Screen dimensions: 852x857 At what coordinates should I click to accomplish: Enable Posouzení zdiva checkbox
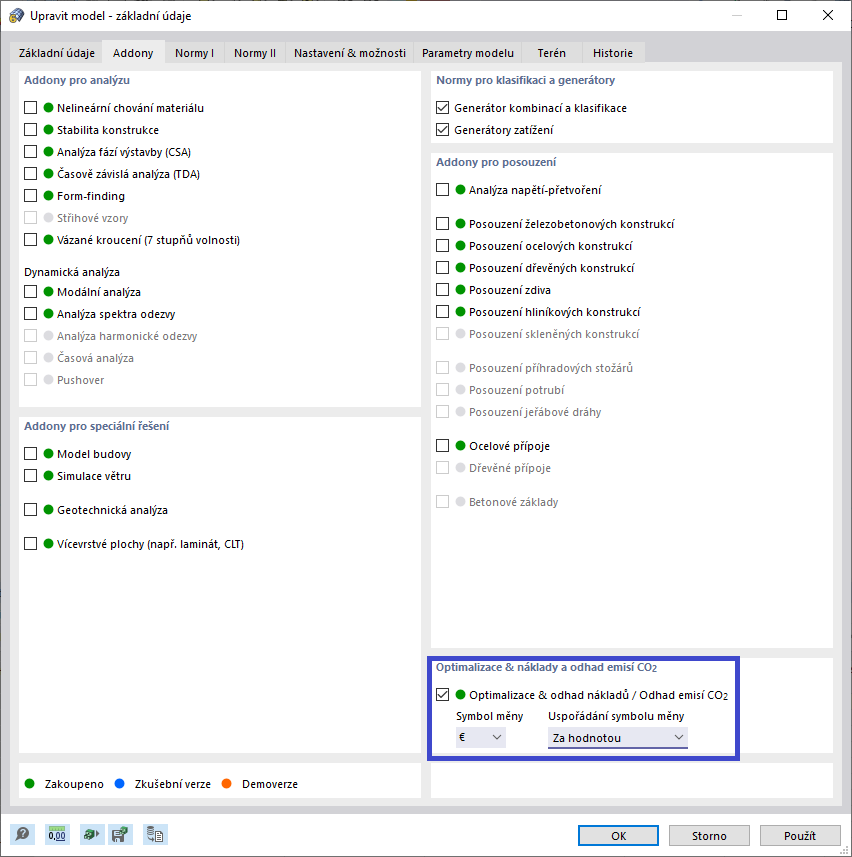443,290
